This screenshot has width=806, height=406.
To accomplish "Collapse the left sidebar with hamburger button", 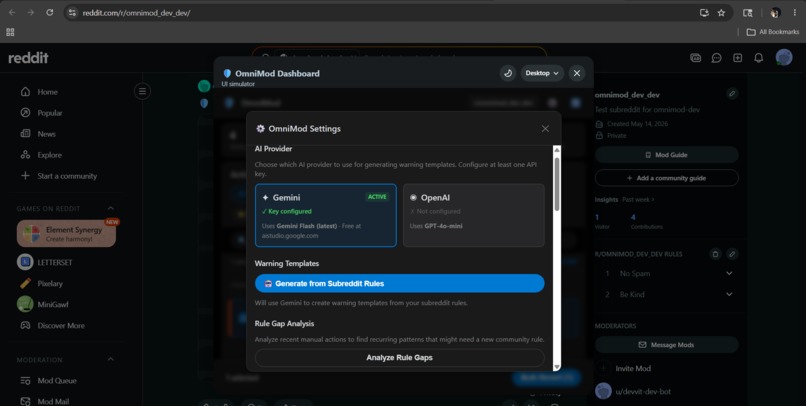I will pos(142,91).
